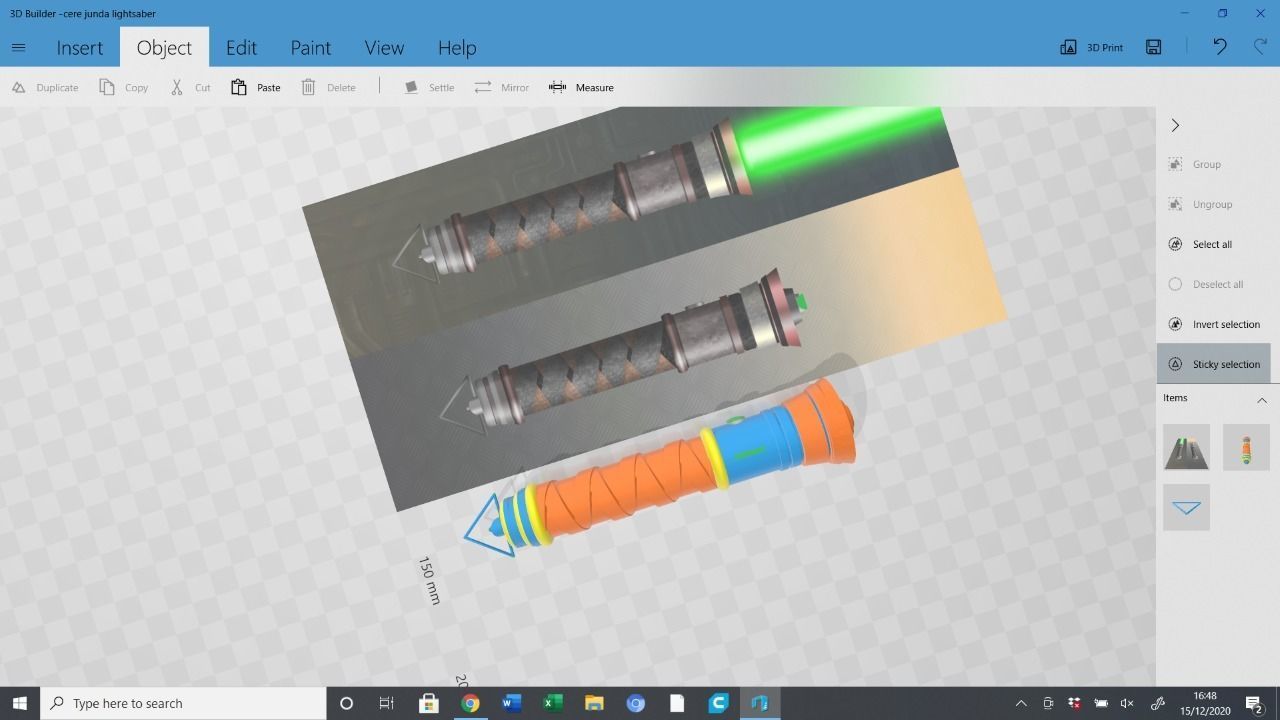Click the Settle tool
The height and width of the screenshot is (720, 1280).
coord(429,87)
